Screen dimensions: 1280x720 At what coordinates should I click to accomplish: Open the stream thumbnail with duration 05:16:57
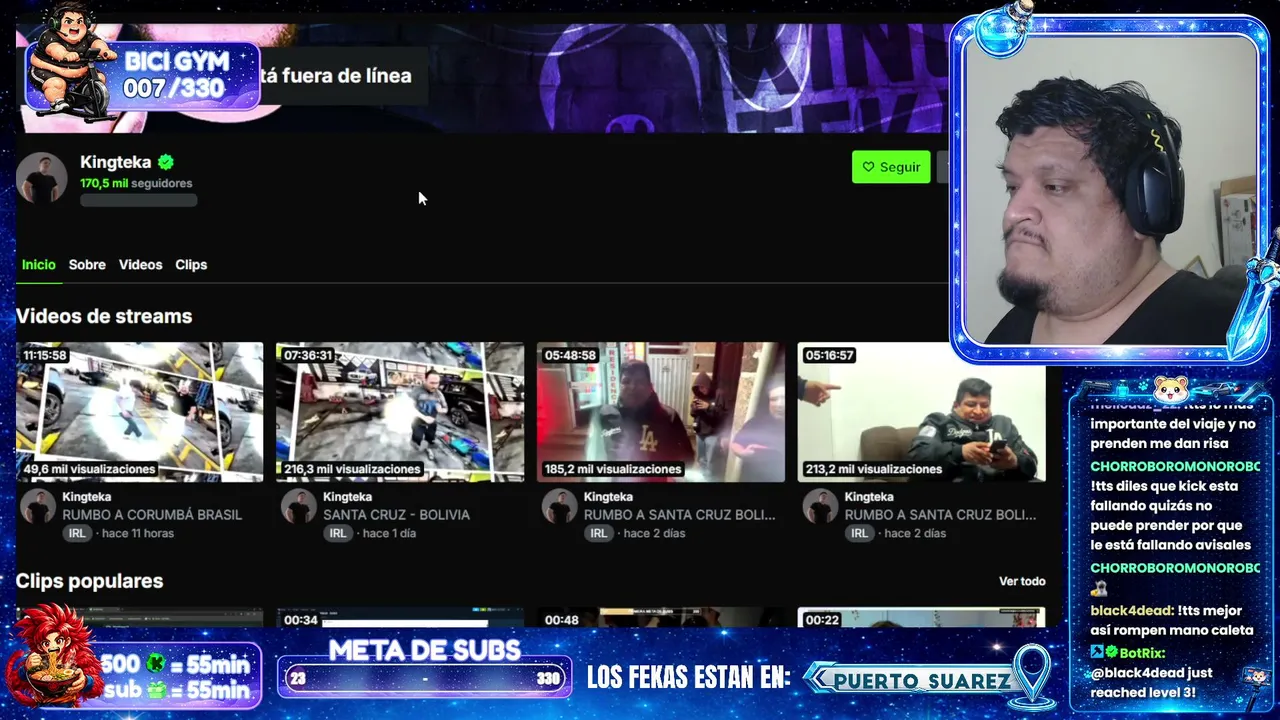pyautogui.click(x=922, y=412)
